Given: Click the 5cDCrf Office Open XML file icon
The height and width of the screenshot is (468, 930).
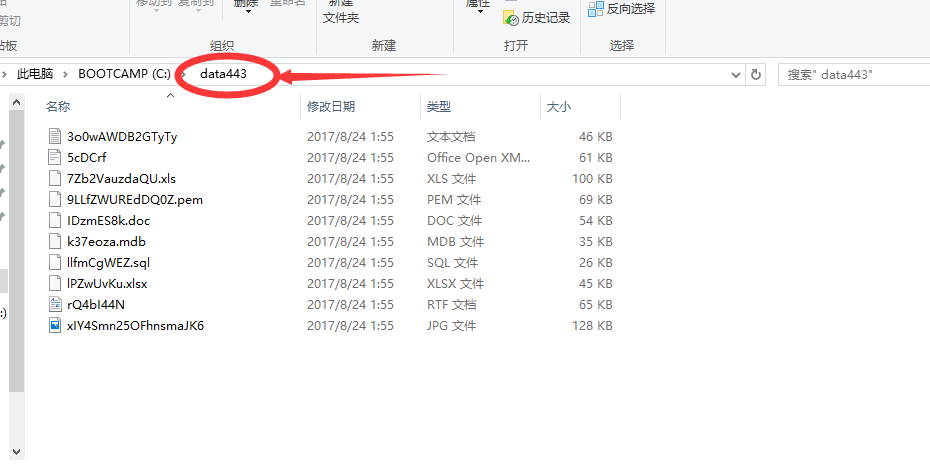Looking at the screenshot, I should 55,157.
